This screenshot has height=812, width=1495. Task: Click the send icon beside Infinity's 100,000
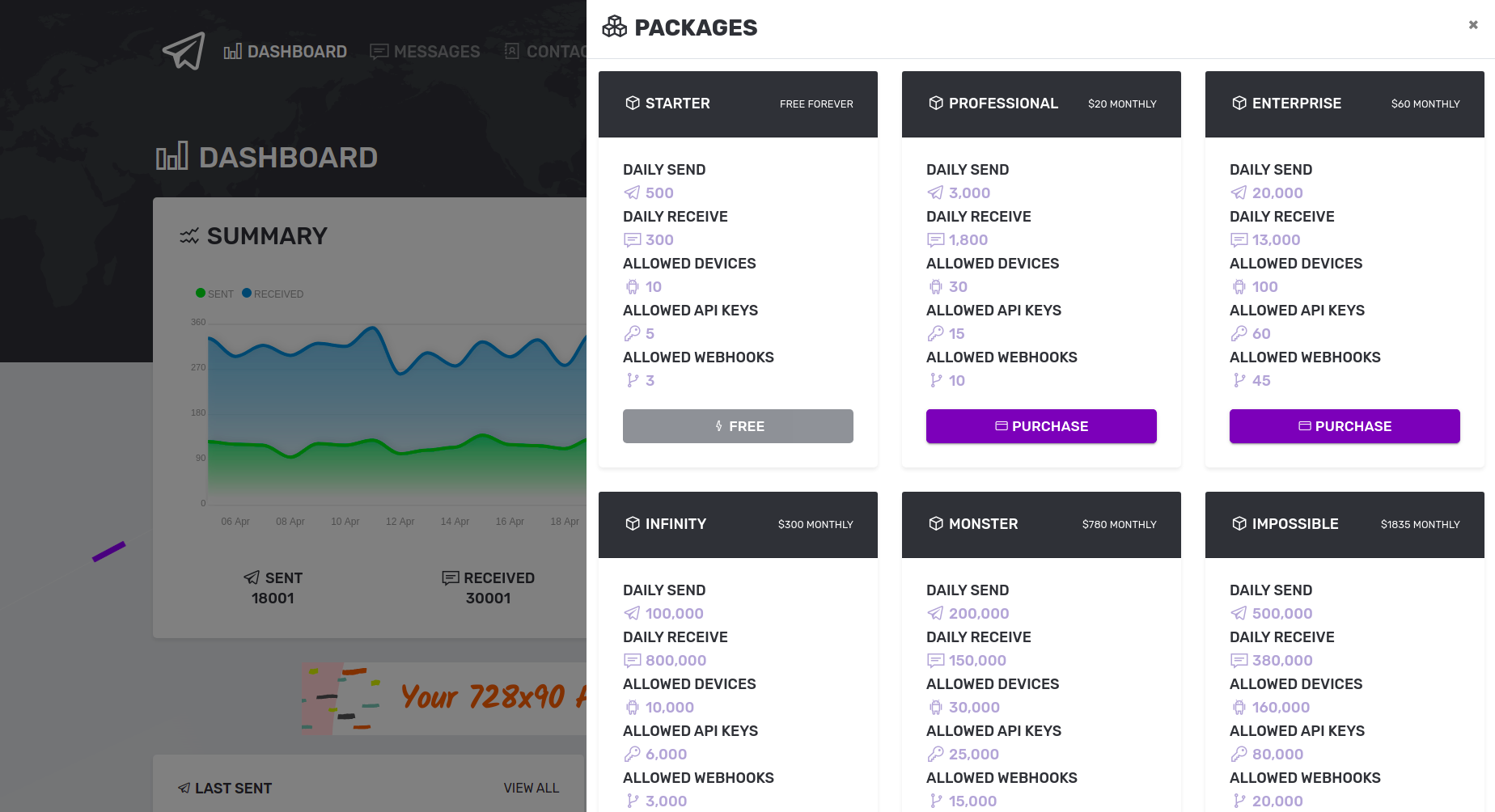632,614
